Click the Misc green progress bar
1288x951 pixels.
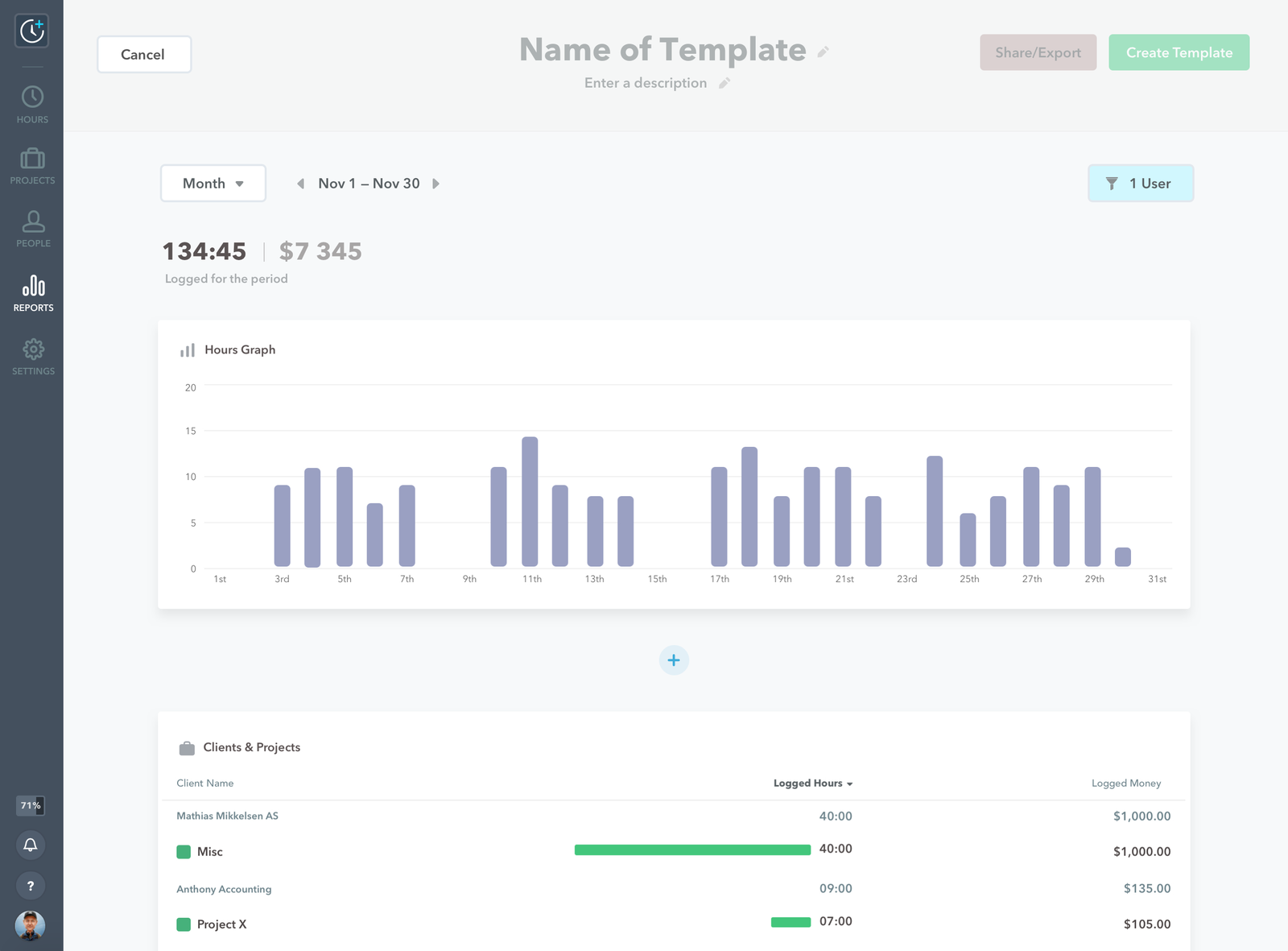[x=691, y=850]
